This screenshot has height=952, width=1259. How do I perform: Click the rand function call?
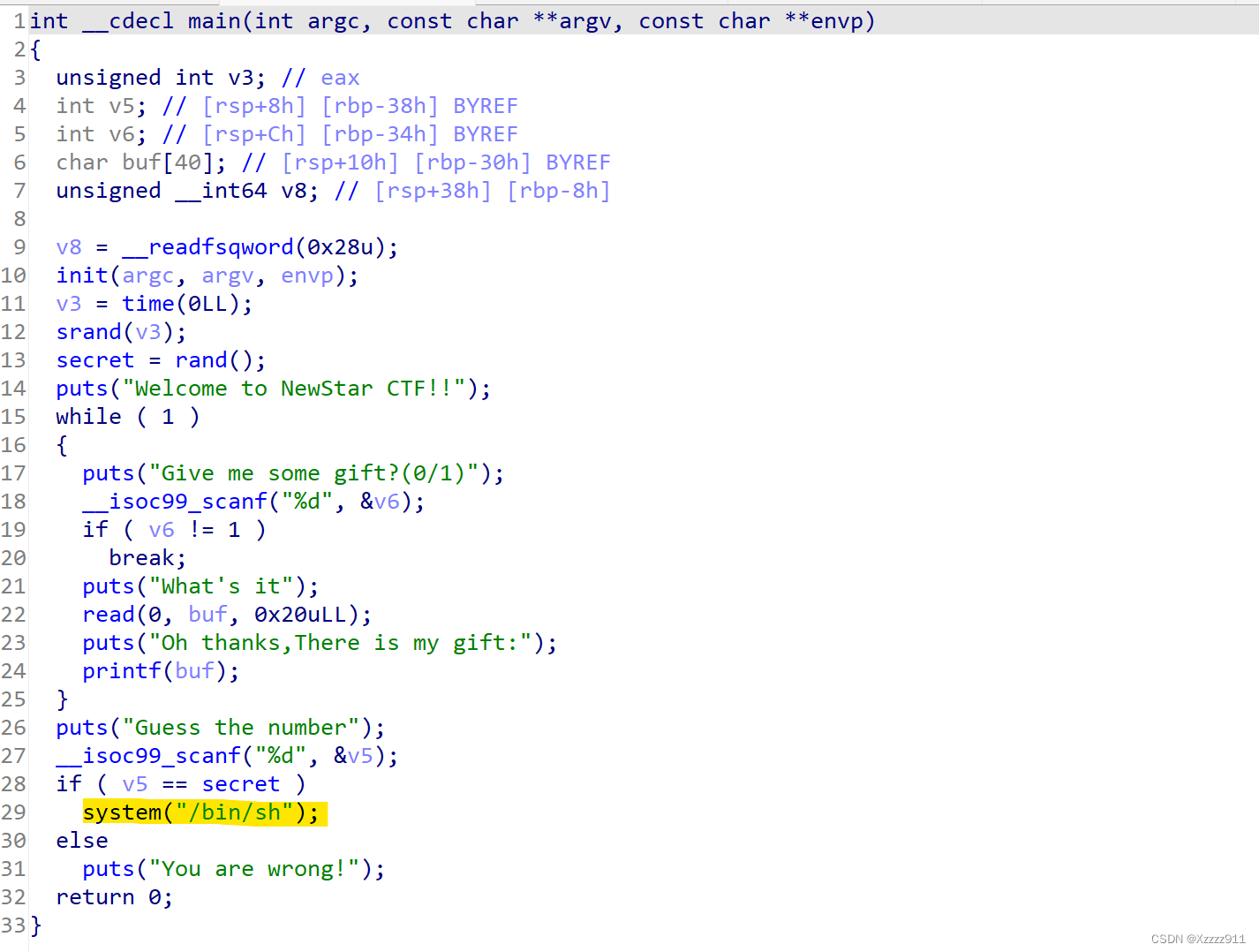click(x=200, y=360)
